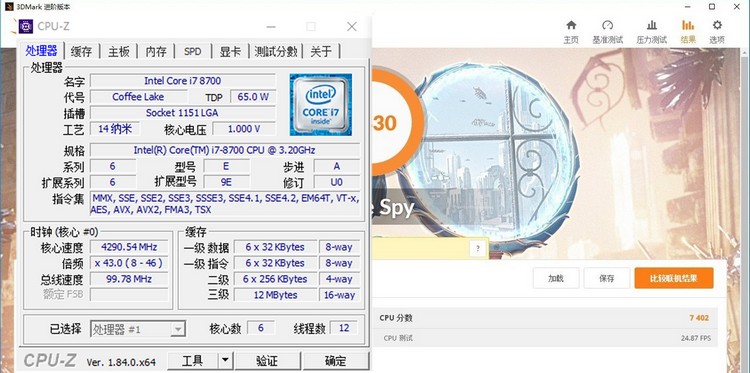750x373 pixels.
Task: Click the 保存 button
Action: click(607, 278)
